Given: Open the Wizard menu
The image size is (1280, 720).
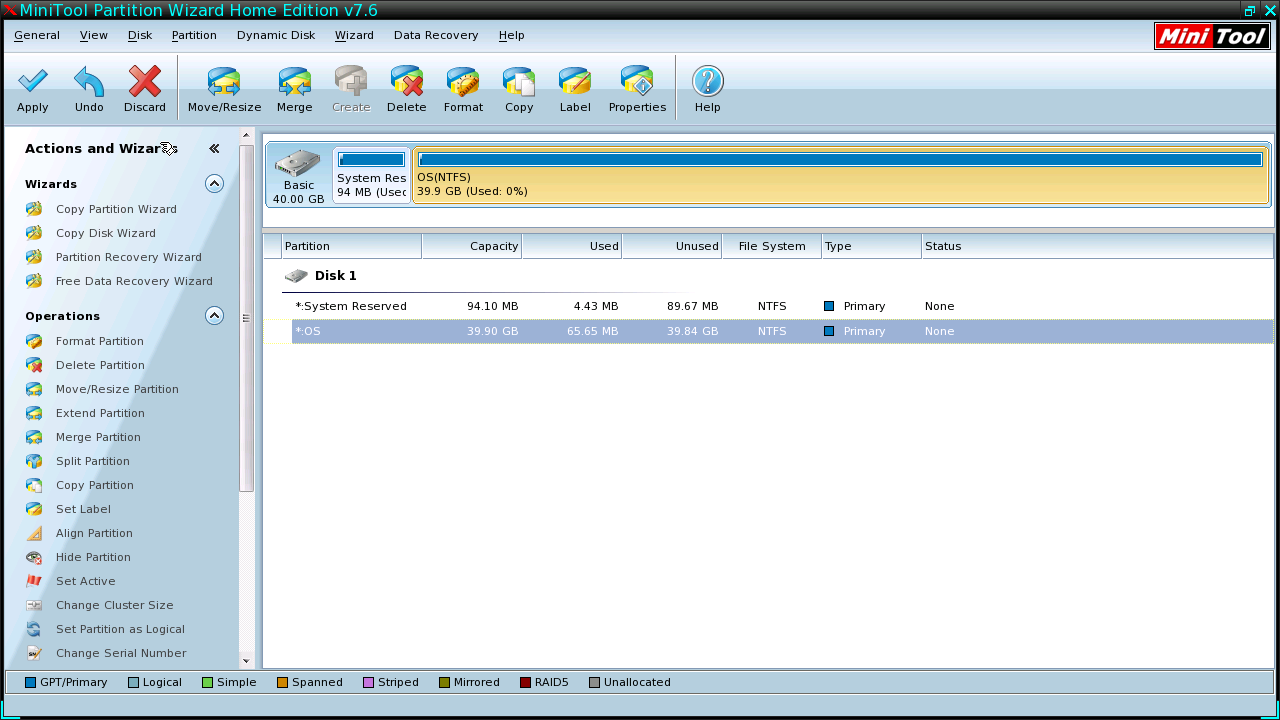Looking at the screenshot, I should pos(354,35).
